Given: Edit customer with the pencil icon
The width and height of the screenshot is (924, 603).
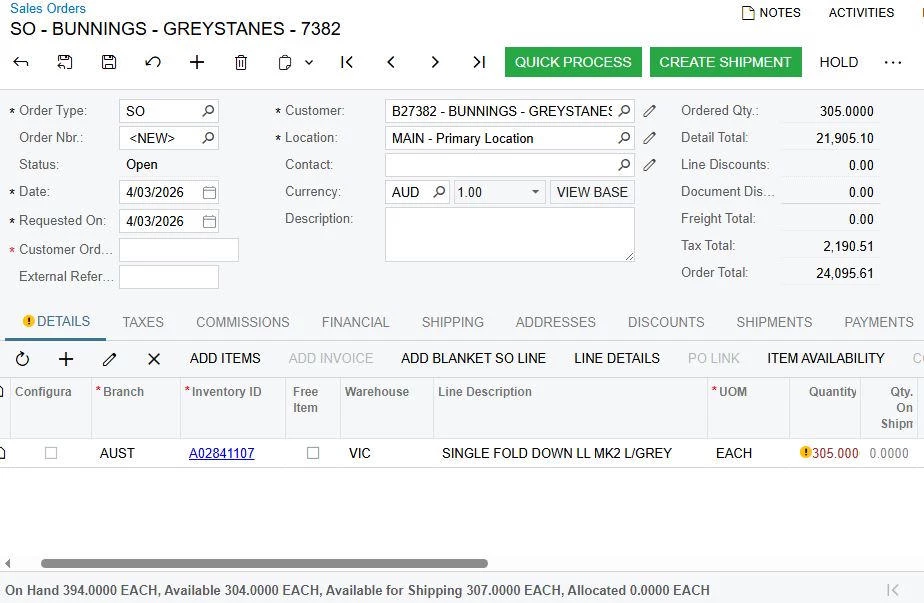Looking at the screenshot, I should (649, 111).
